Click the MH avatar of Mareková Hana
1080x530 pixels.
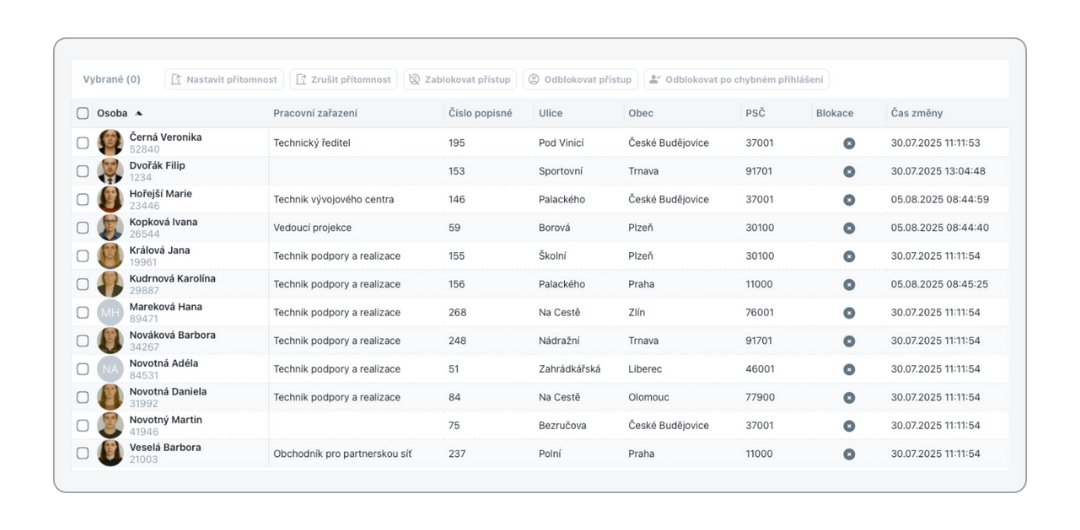click(x=110, y=313)
